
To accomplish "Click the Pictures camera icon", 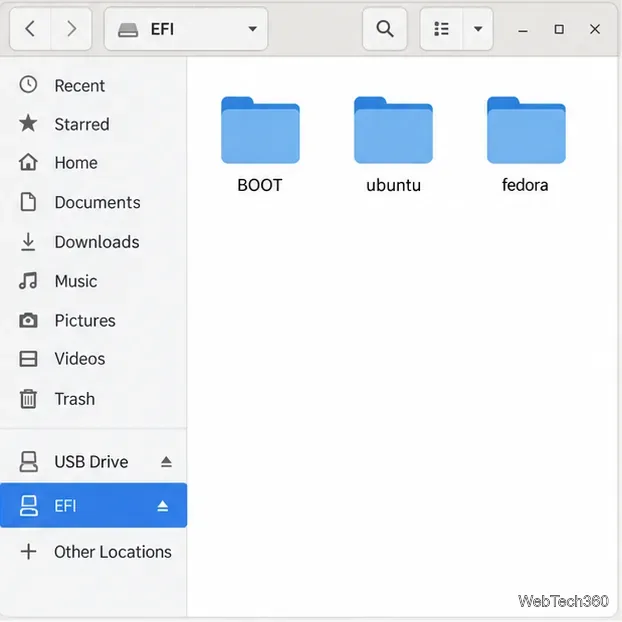I will [x=28, y=320].
